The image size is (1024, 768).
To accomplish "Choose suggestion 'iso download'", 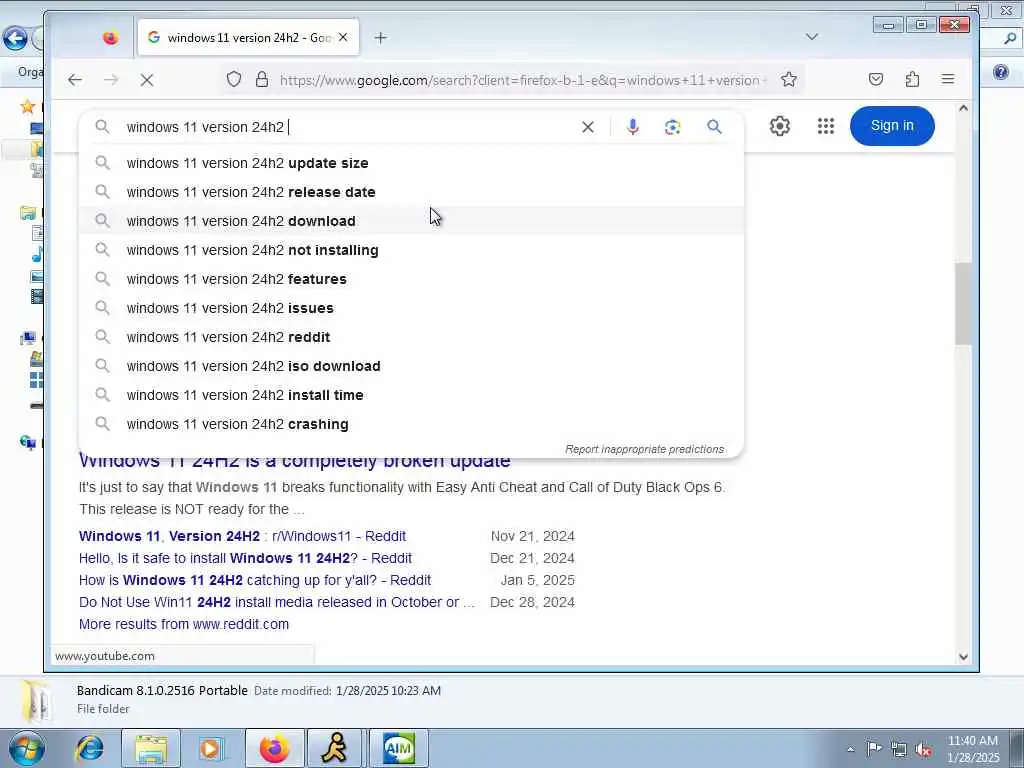I will click(x=411, y=366).
